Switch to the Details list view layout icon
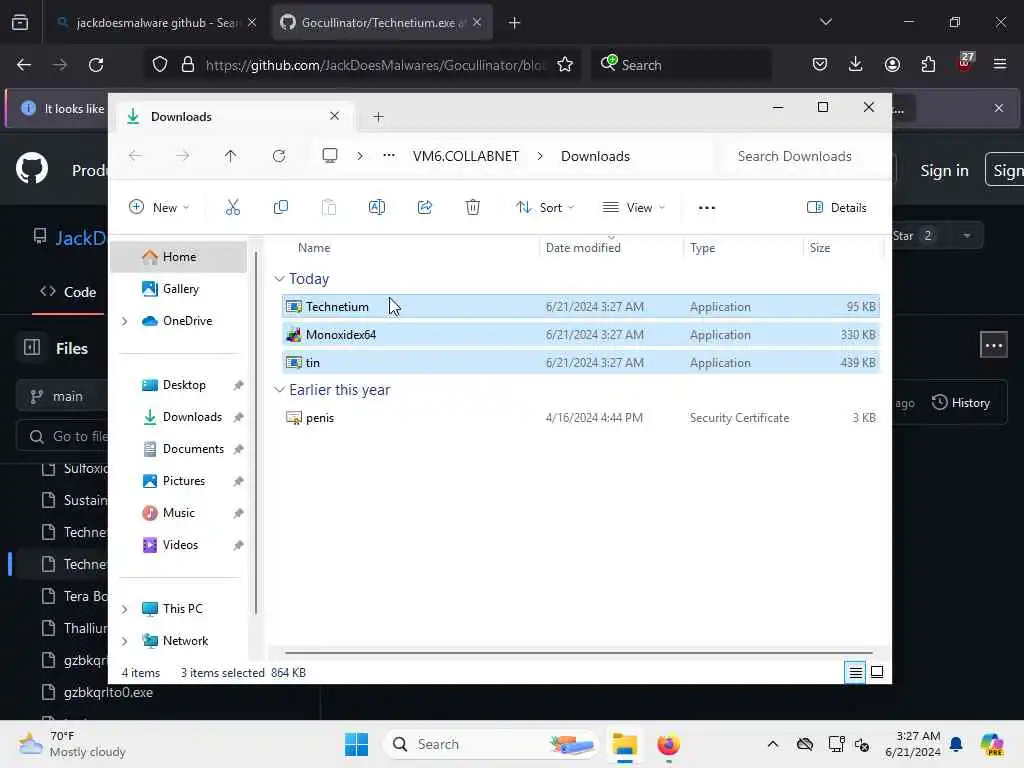The image size is (1024, 768). tap(855, 672)
